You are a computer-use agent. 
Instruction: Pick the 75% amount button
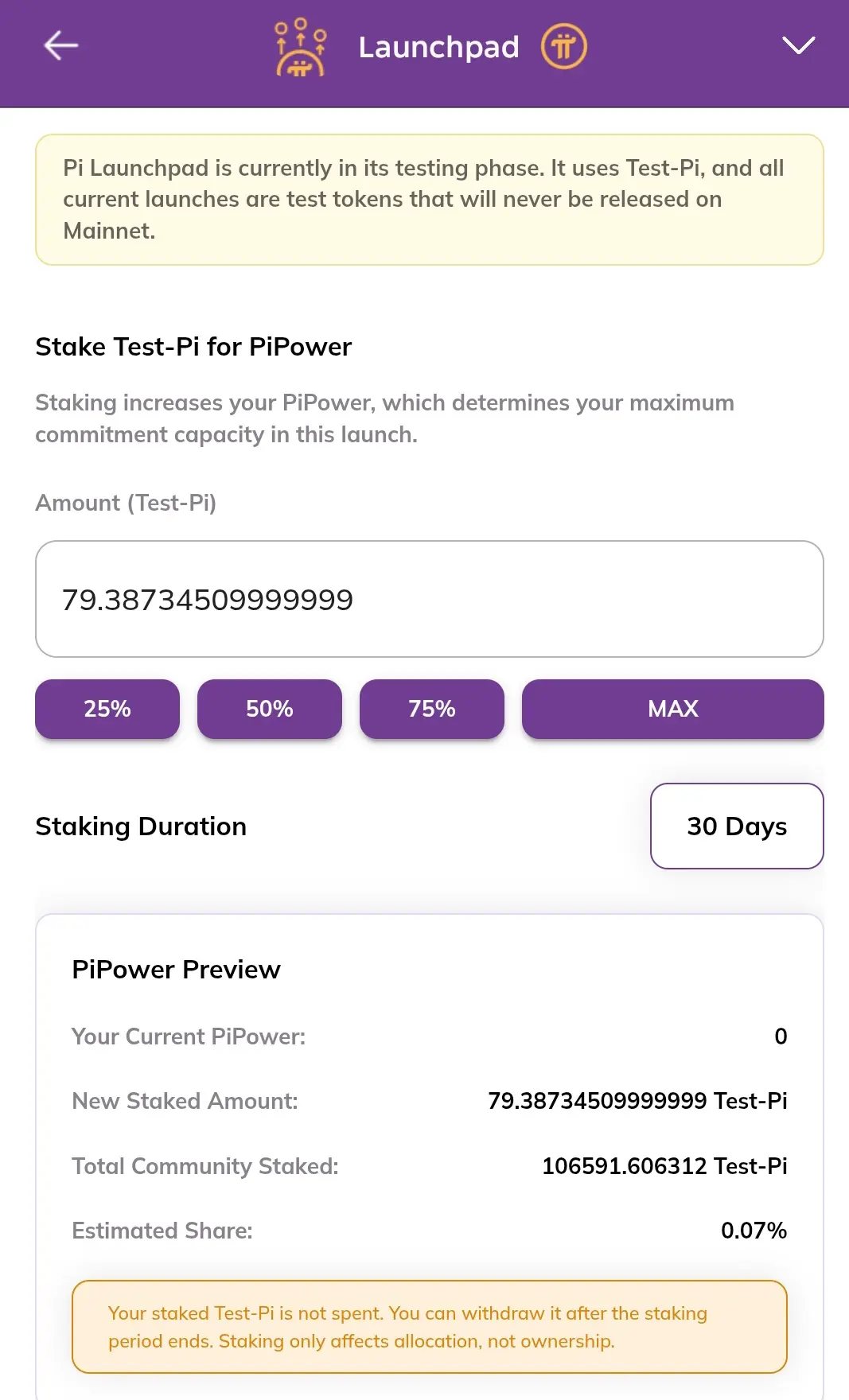coord(432,709)
